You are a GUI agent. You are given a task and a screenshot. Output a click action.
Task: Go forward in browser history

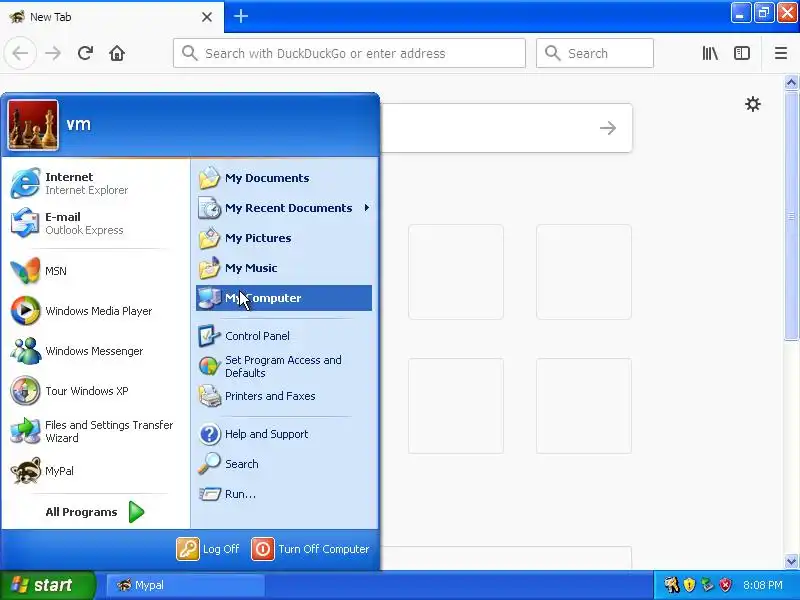pos(53,53)
